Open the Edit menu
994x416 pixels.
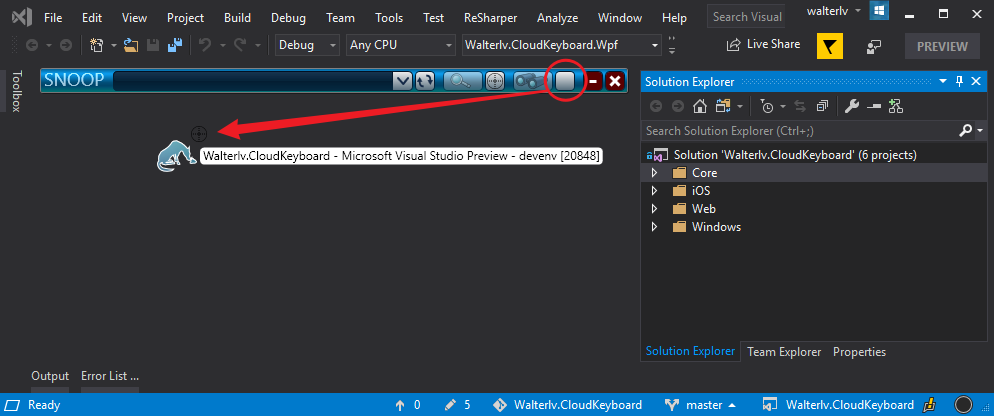(92, 18)
